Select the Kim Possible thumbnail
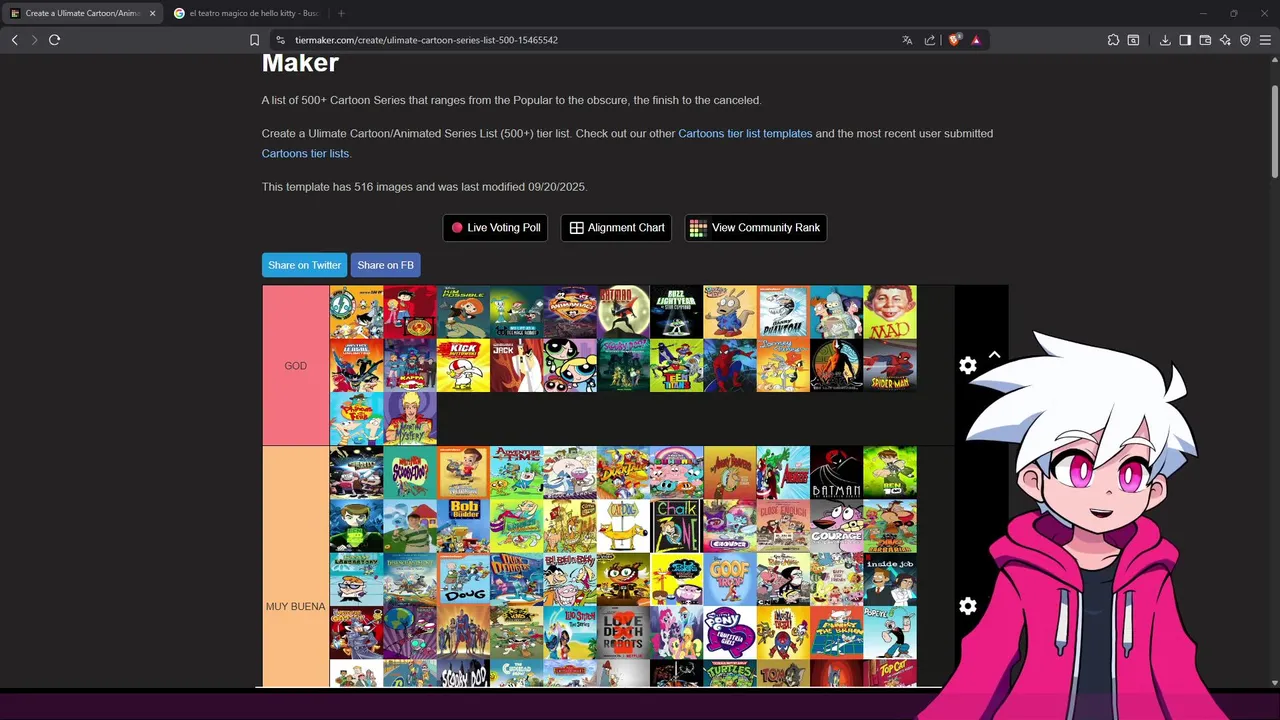The image size is (1280, 720). (x=463, y=312)
